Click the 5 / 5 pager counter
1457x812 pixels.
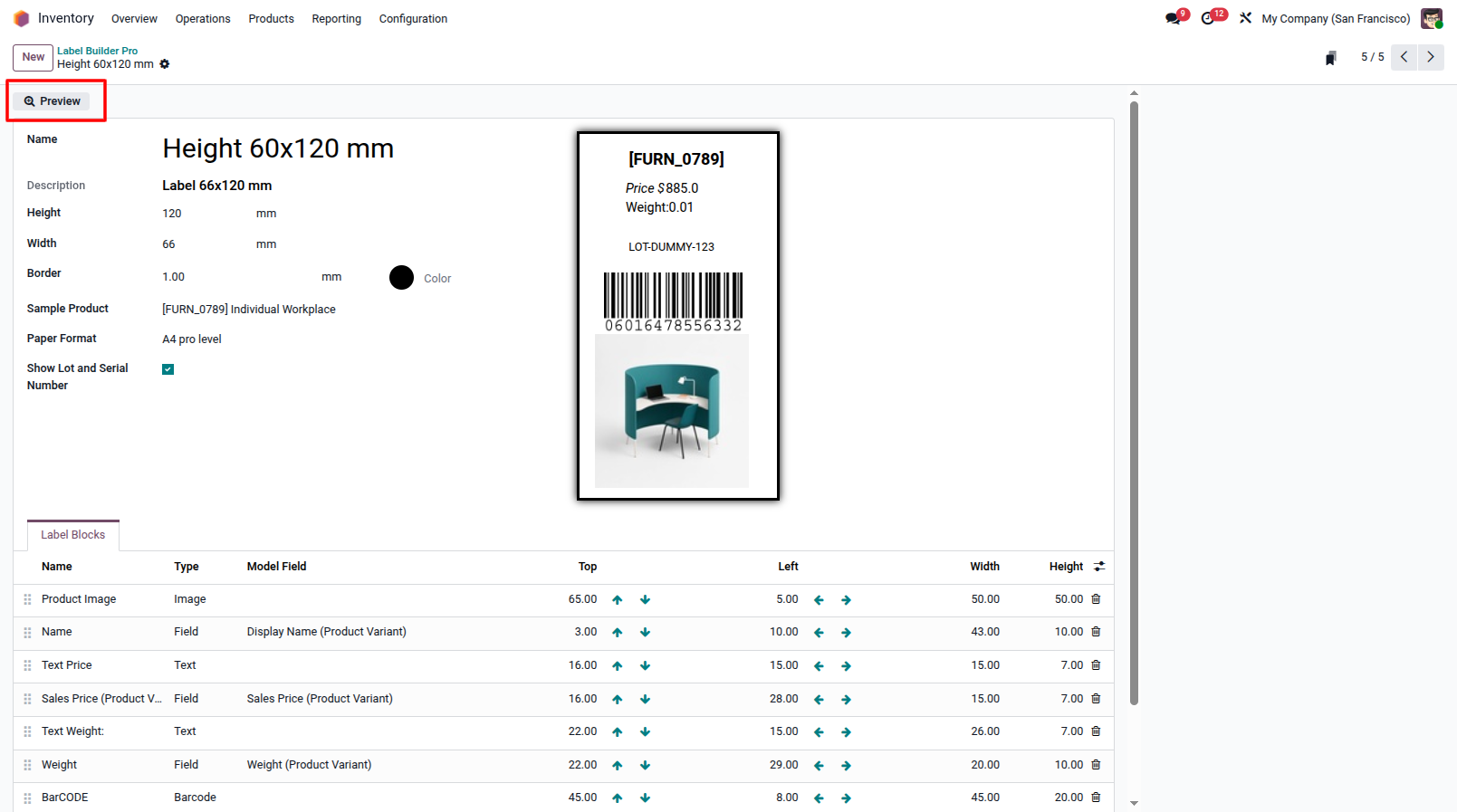(1373, 57)
